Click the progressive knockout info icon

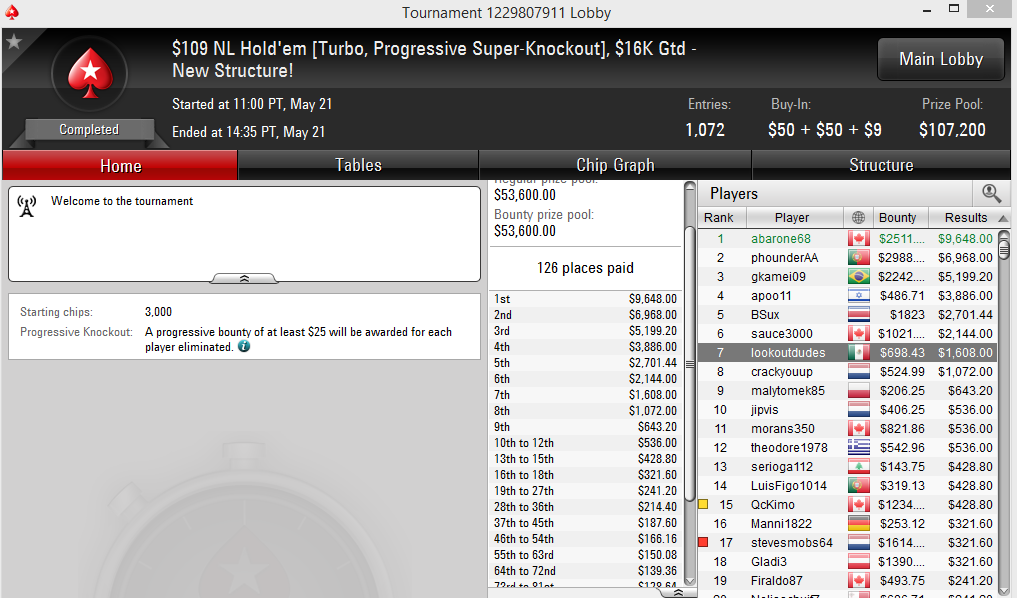[x=244, y=346]
